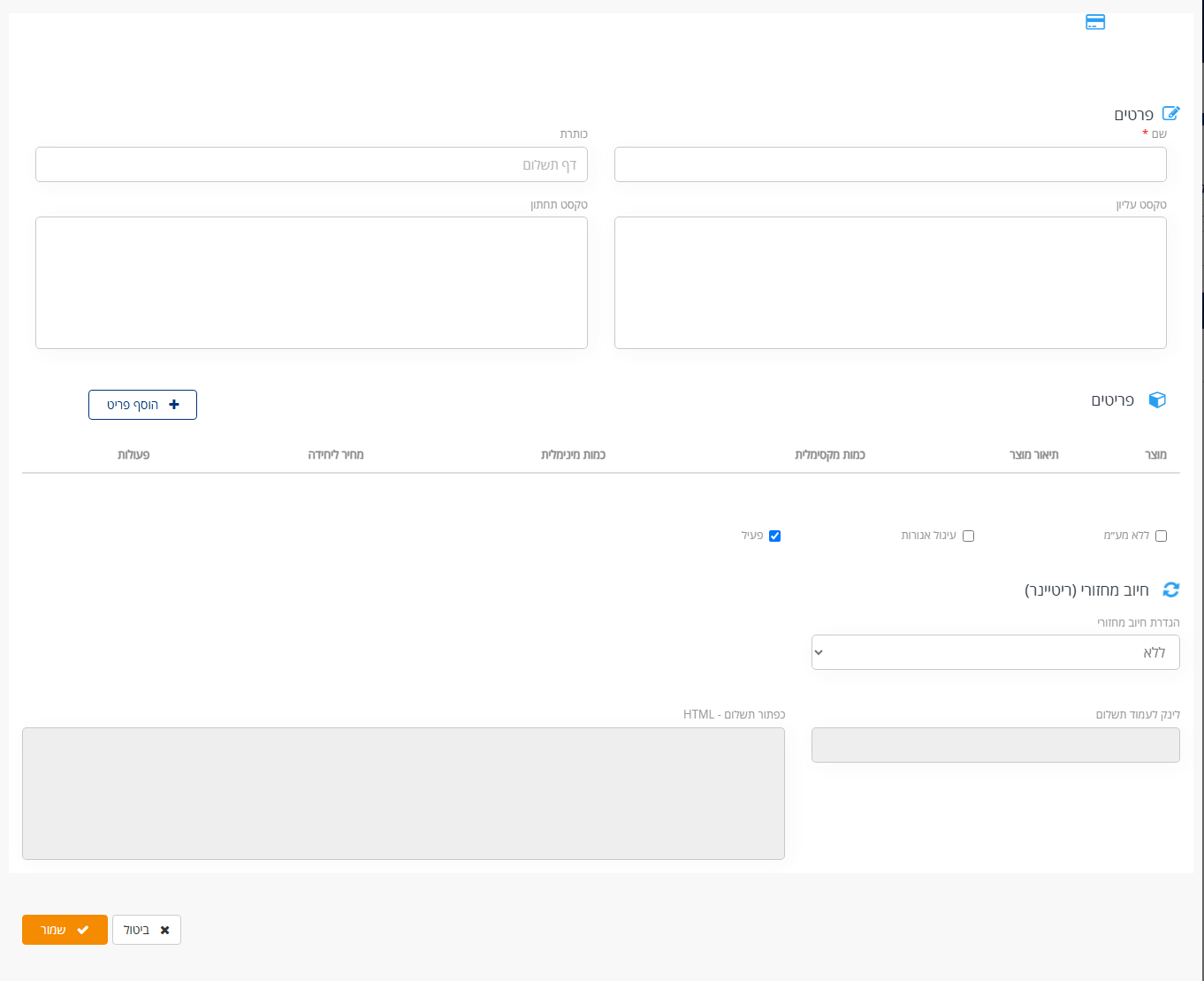Click the תיאור מוצר column header
The width and height of the screenshot is (1204, 981).
pos(1034,454)
